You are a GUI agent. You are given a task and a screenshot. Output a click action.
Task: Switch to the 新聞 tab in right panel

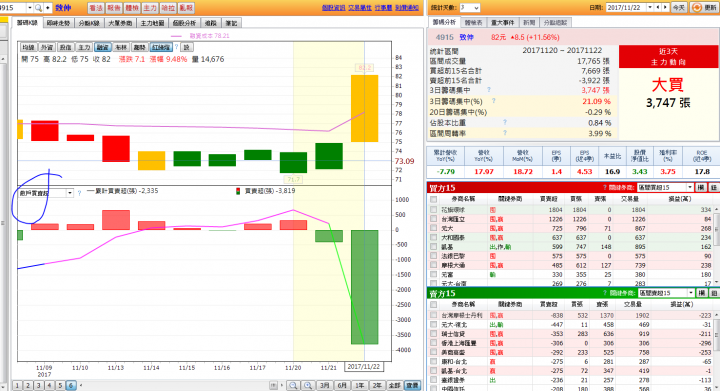point(529,22)
